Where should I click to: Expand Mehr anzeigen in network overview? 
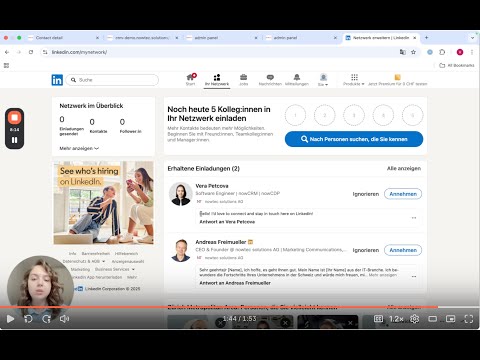tap(79, 148)
